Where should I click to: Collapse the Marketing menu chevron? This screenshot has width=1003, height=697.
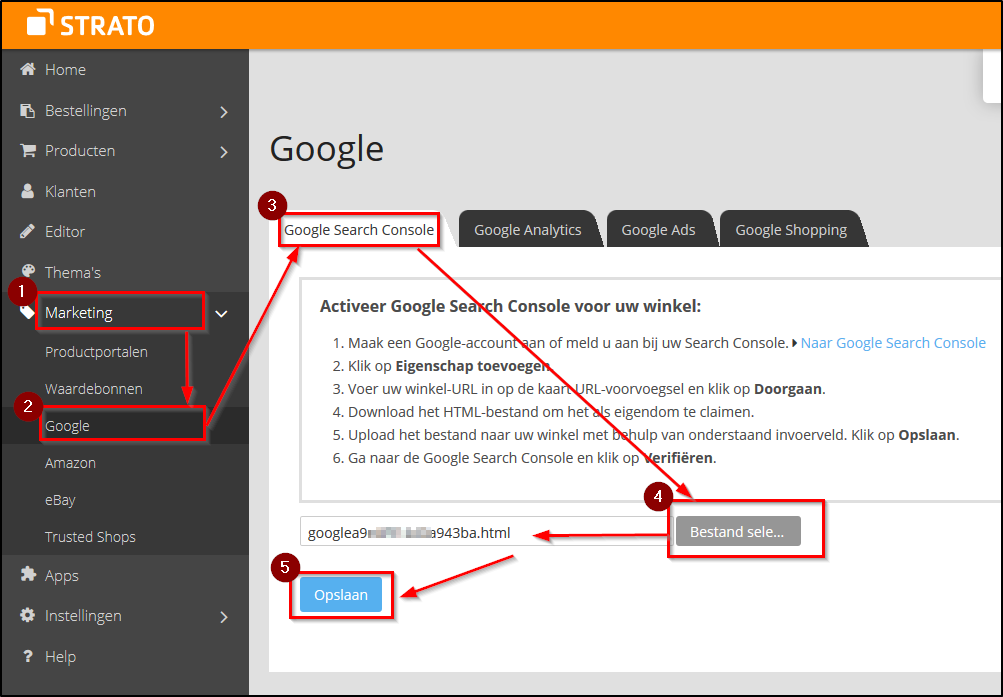[x=222, y=314]
